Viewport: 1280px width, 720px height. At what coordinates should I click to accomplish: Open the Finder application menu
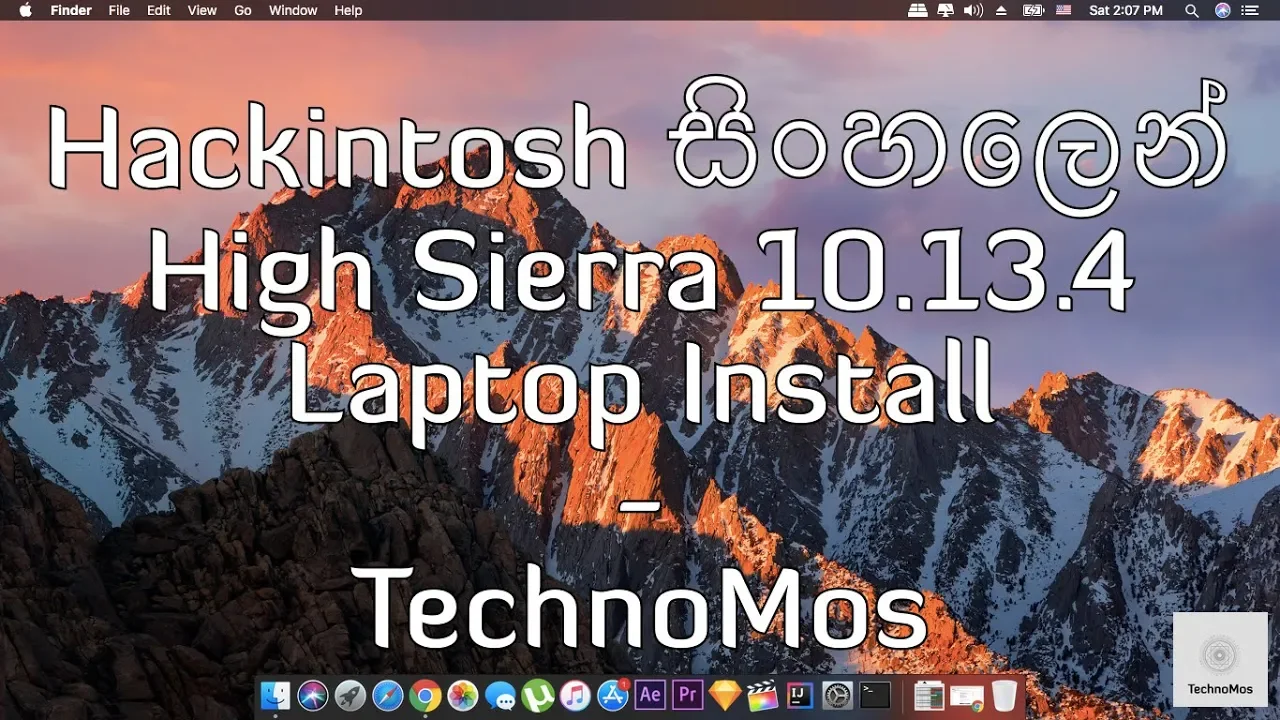[x=71, y=10]
